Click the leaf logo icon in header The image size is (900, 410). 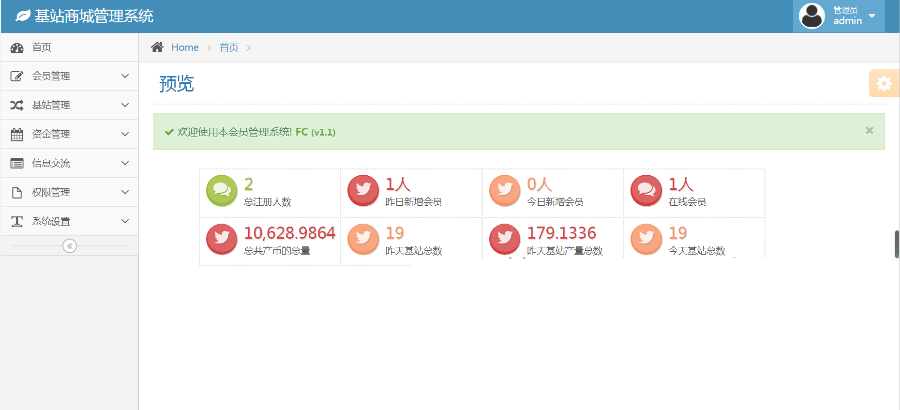(23, 16)
